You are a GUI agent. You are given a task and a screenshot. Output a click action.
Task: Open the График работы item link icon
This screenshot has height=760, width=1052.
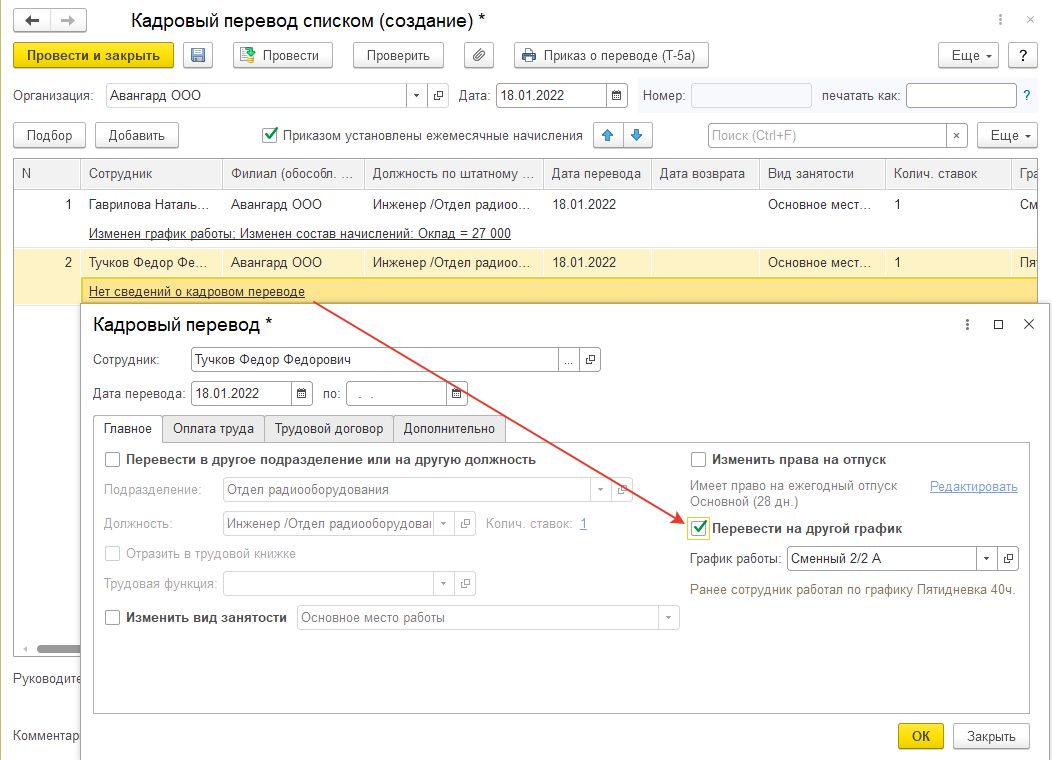[x=1008, y=559]
